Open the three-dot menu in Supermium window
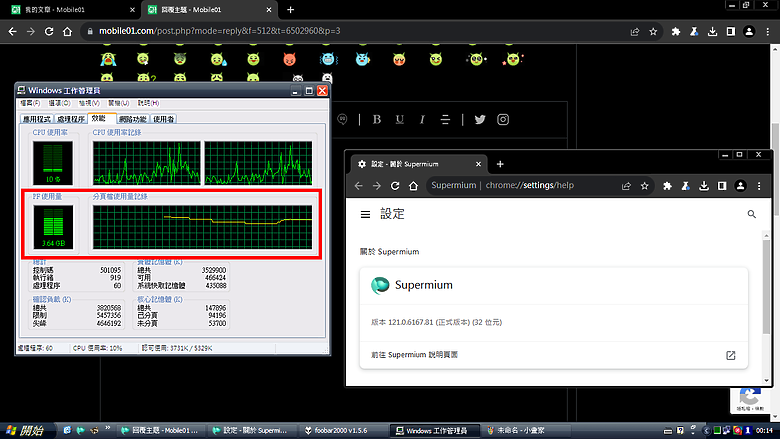 tap(759, 186)
